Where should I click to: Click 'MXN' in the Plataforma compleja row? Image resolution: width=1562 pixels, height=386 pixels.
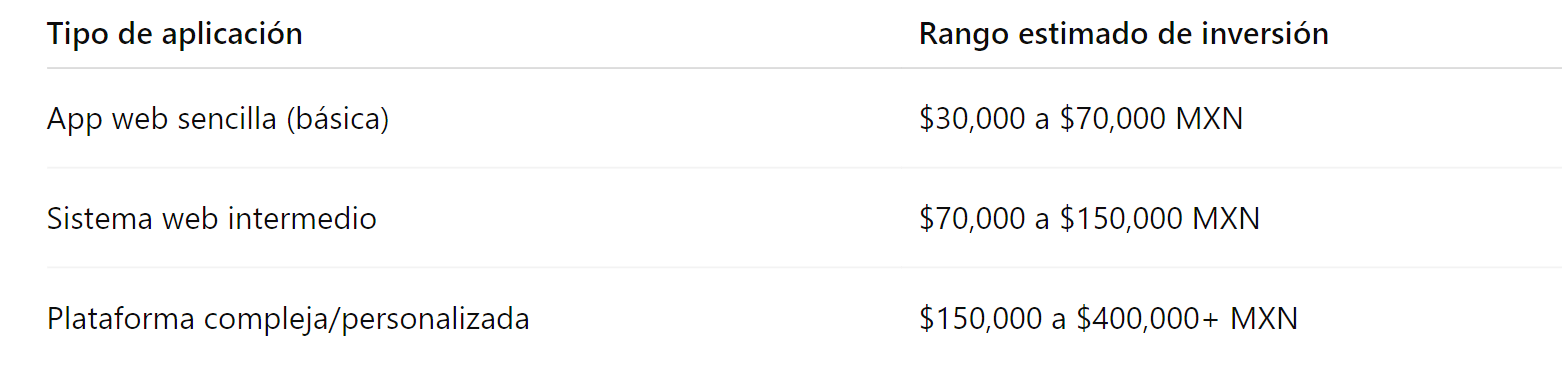[x=1264, y=319]
